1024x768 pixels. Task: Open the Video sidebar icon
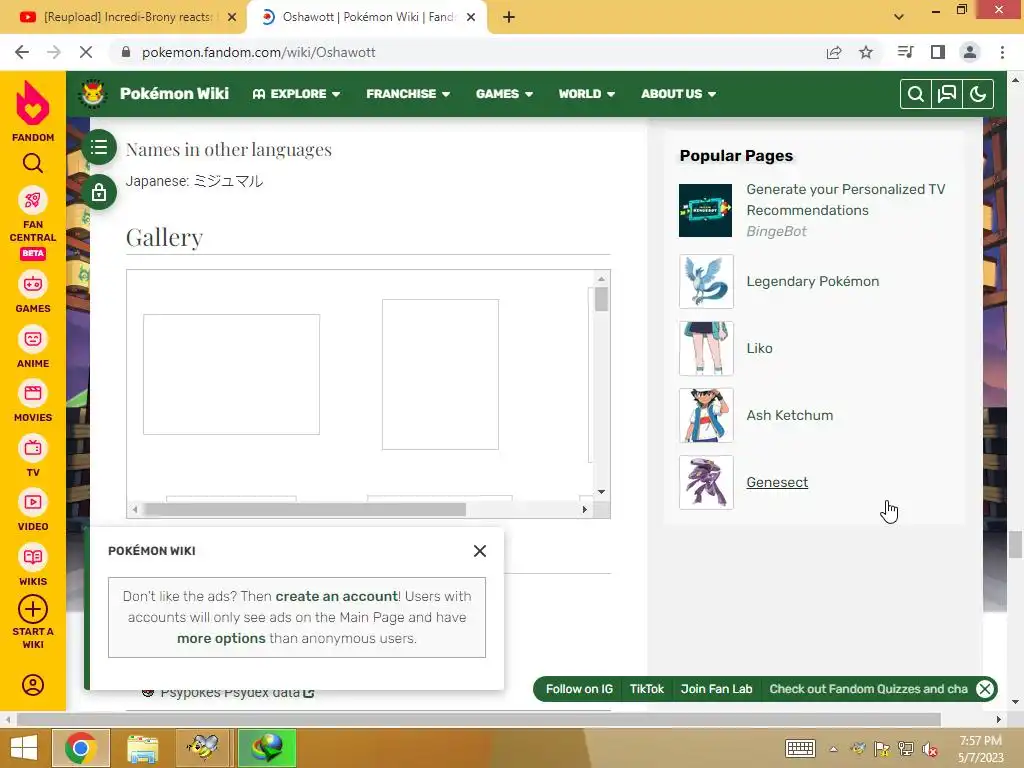pos(33,502)
